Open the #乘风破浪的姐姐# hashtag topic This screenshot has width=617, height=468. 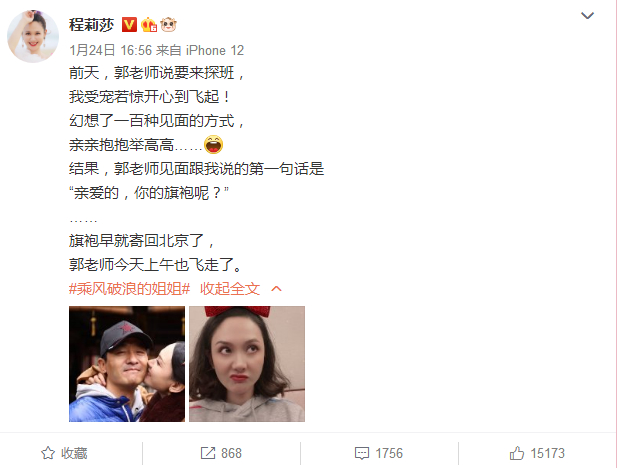coord(129,289)
